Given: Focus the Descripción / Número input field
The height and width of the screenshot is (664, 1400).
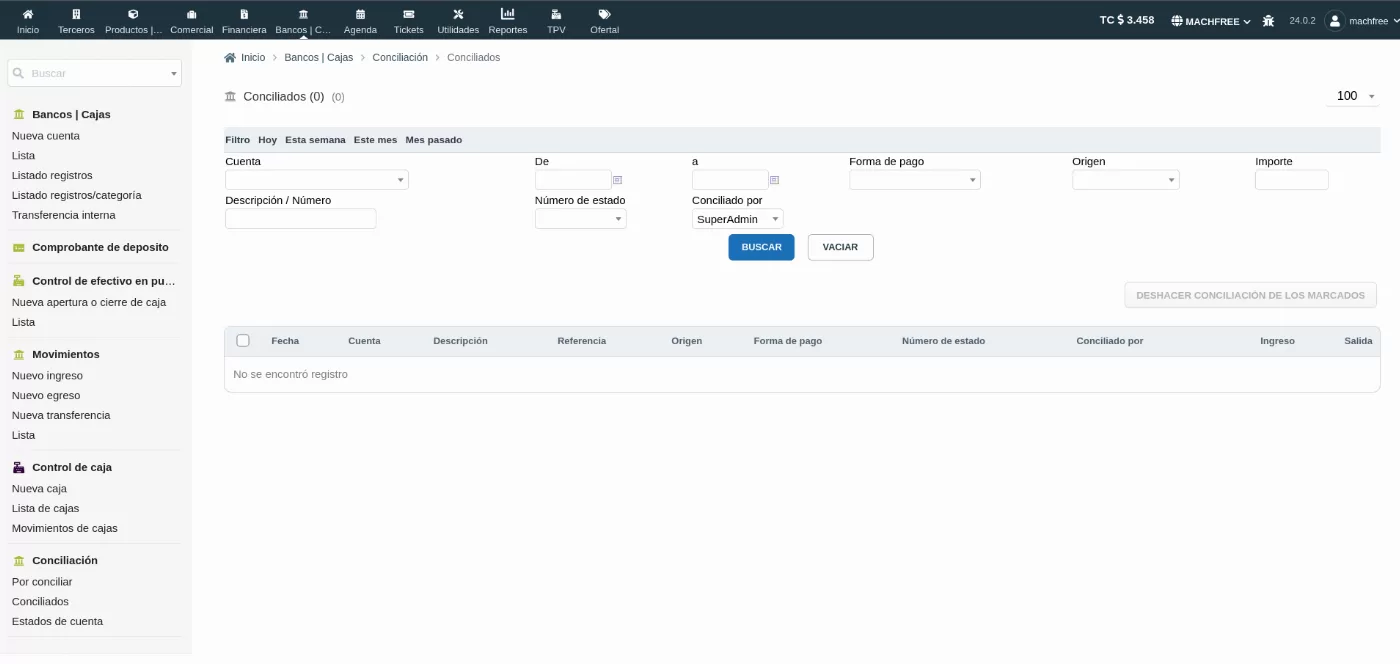Looking at the screenshot, I should point(301,219).
